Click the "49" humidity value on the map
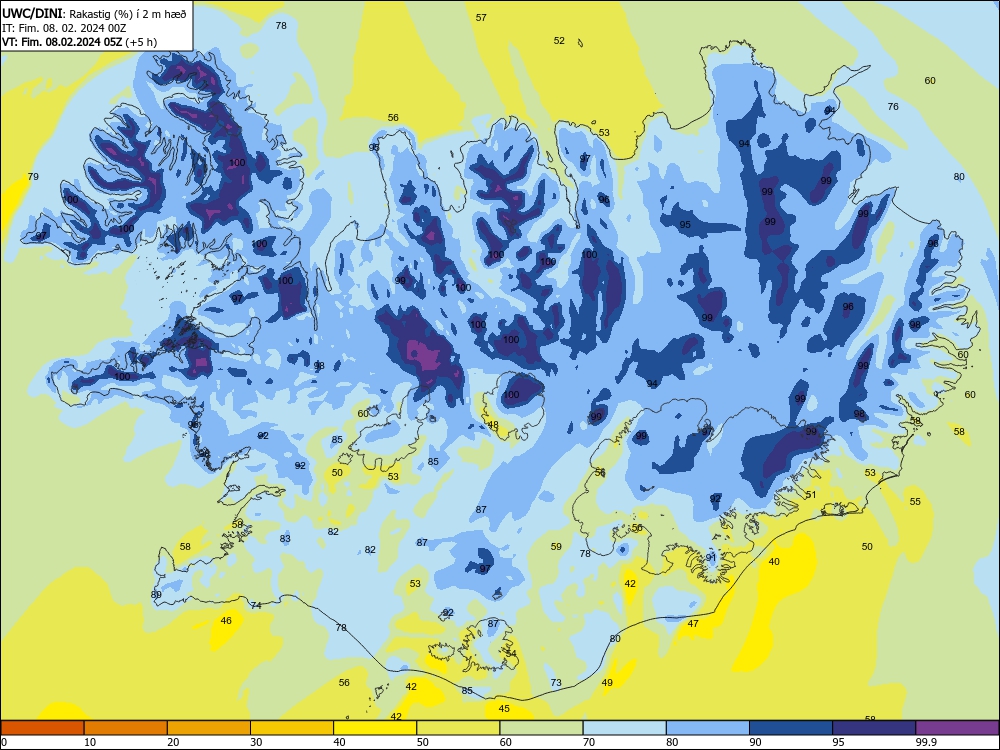This screenshot has width=1000, height=750. (x=607, y=682)
